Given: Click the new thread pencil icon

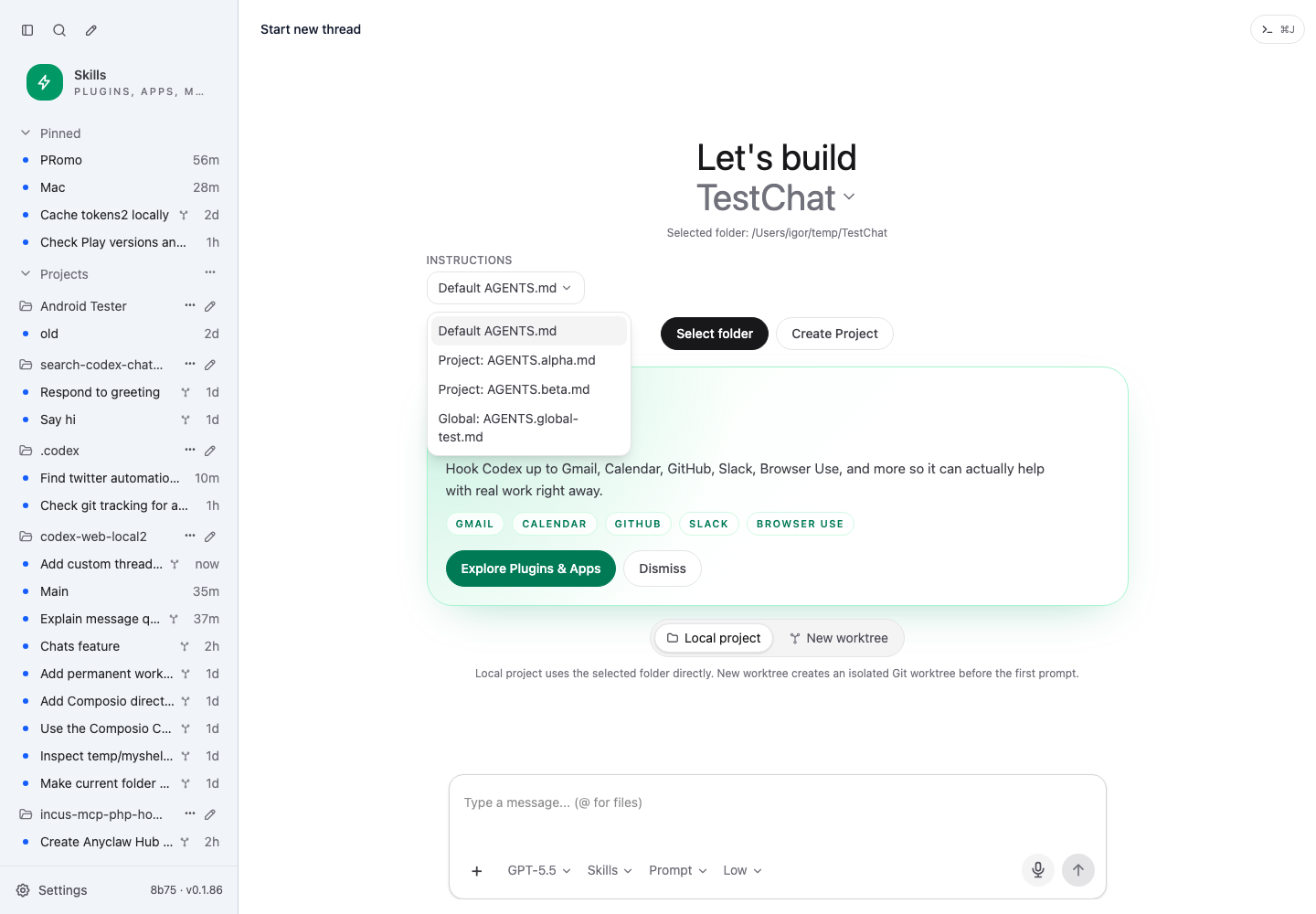Looking at the screenshot, I should pos(91,30).
